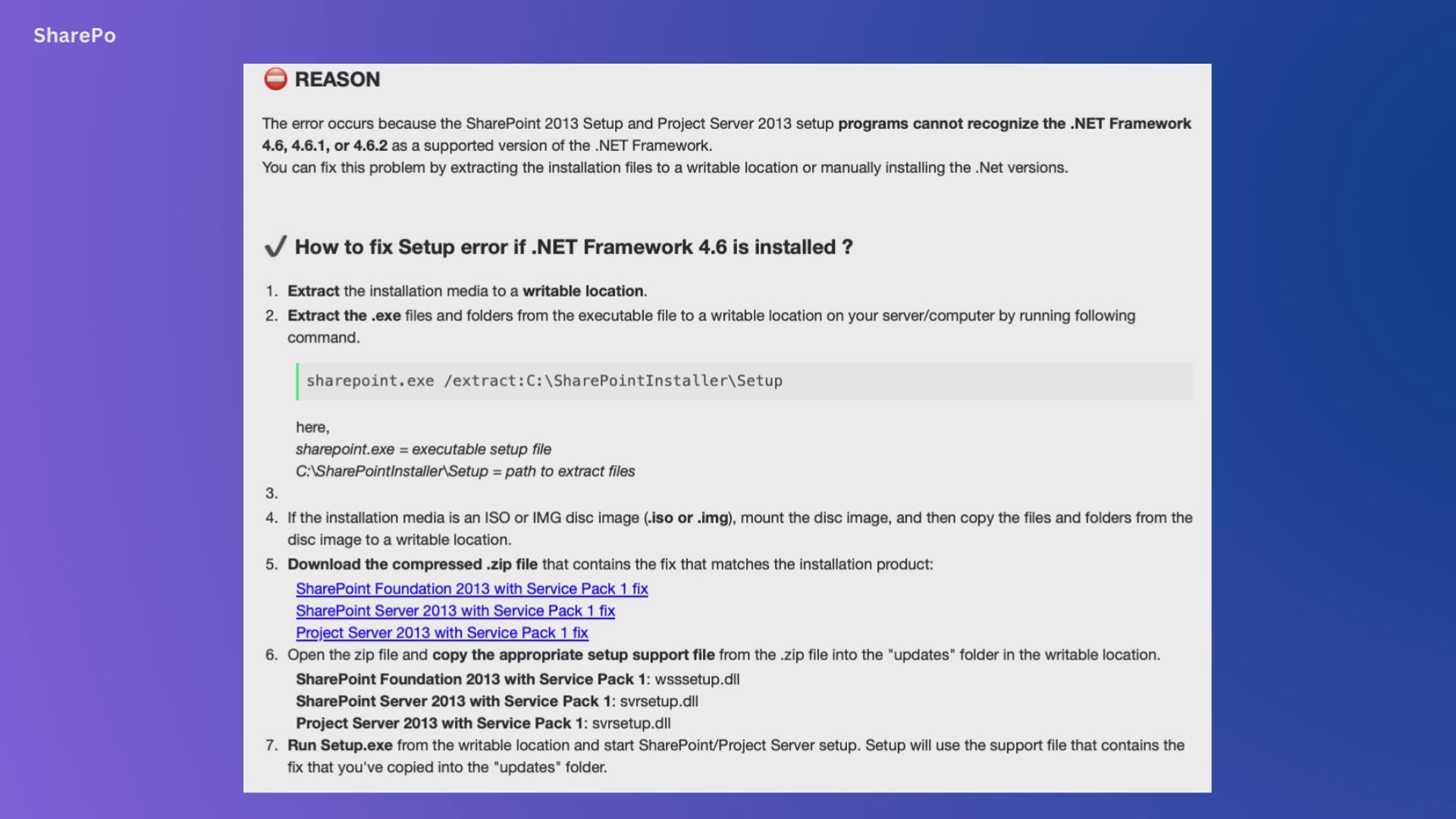
Task: Click the italic sharepoint.exe = executable setup file line
Action: 423,450
